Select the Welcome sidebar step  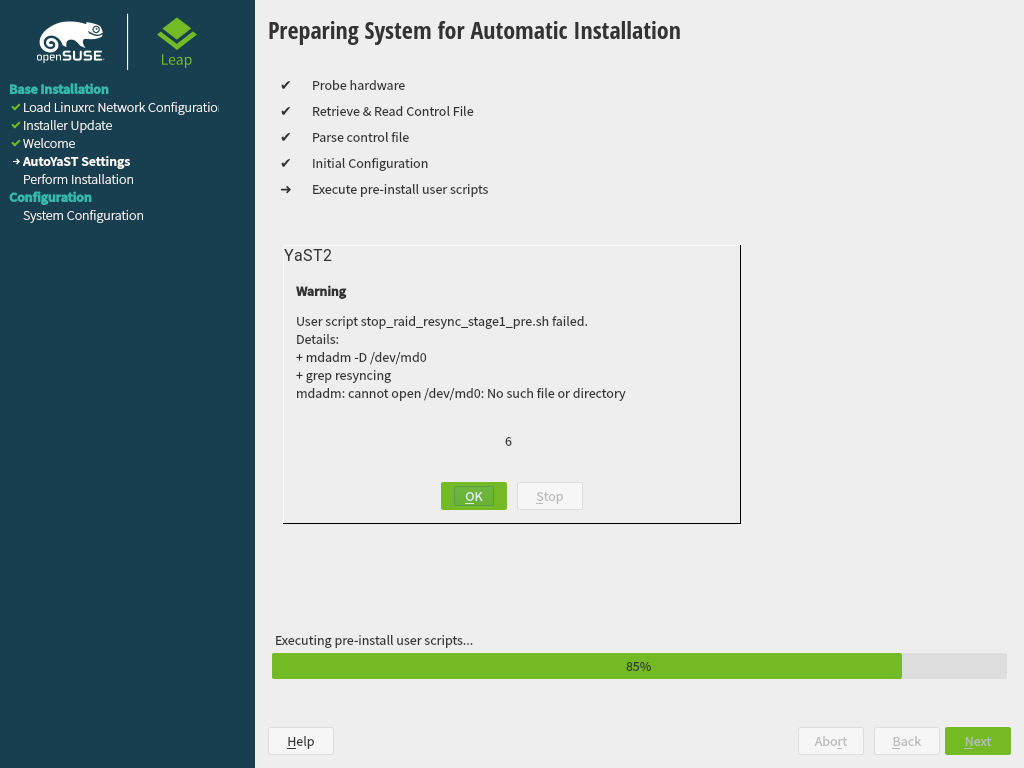pyautogui.click(x=49, y=144)
